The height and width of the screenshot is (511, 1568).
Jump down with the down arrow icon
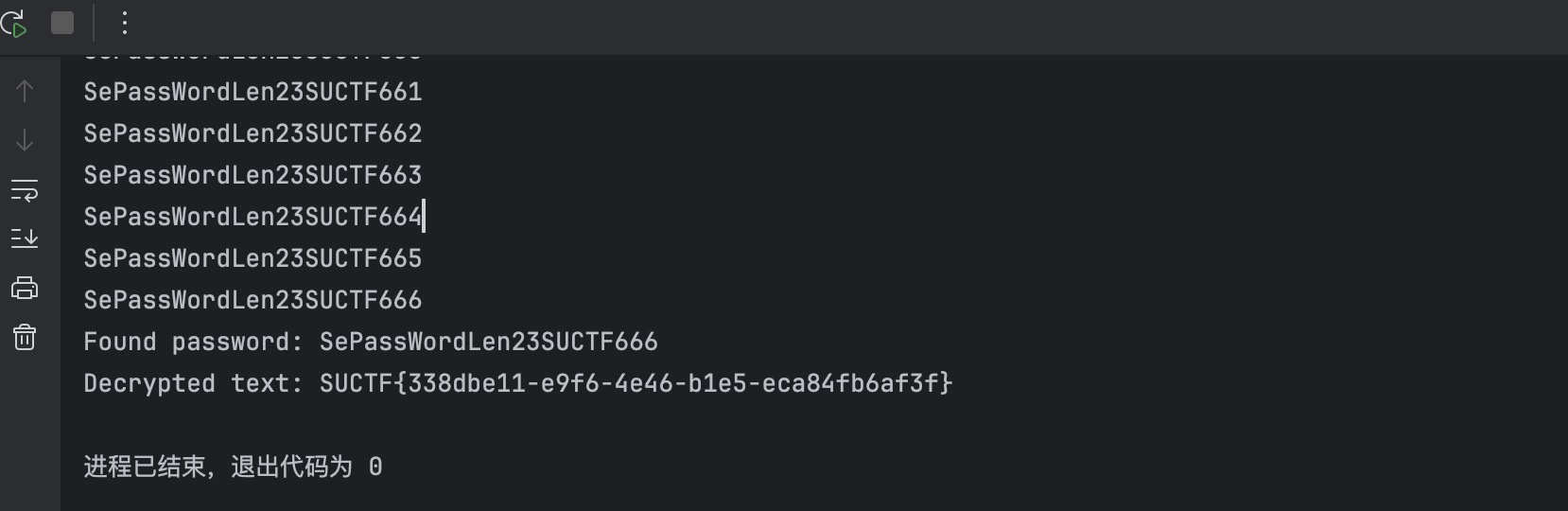[25, 140]
